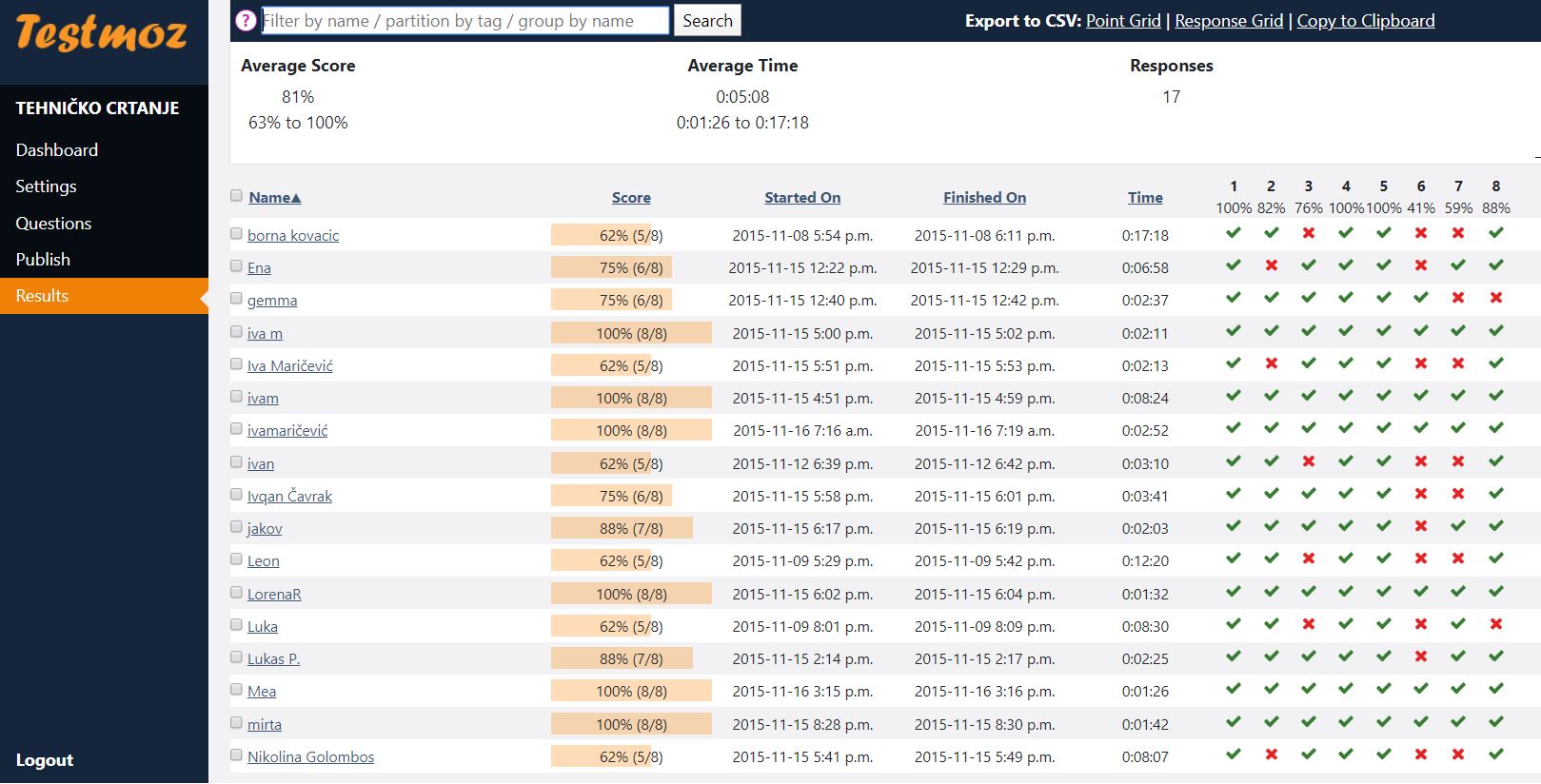Click Lukas P.'s question 6 red cross
This screenshot has height=784, width=1541.
tap(1421, 657)
